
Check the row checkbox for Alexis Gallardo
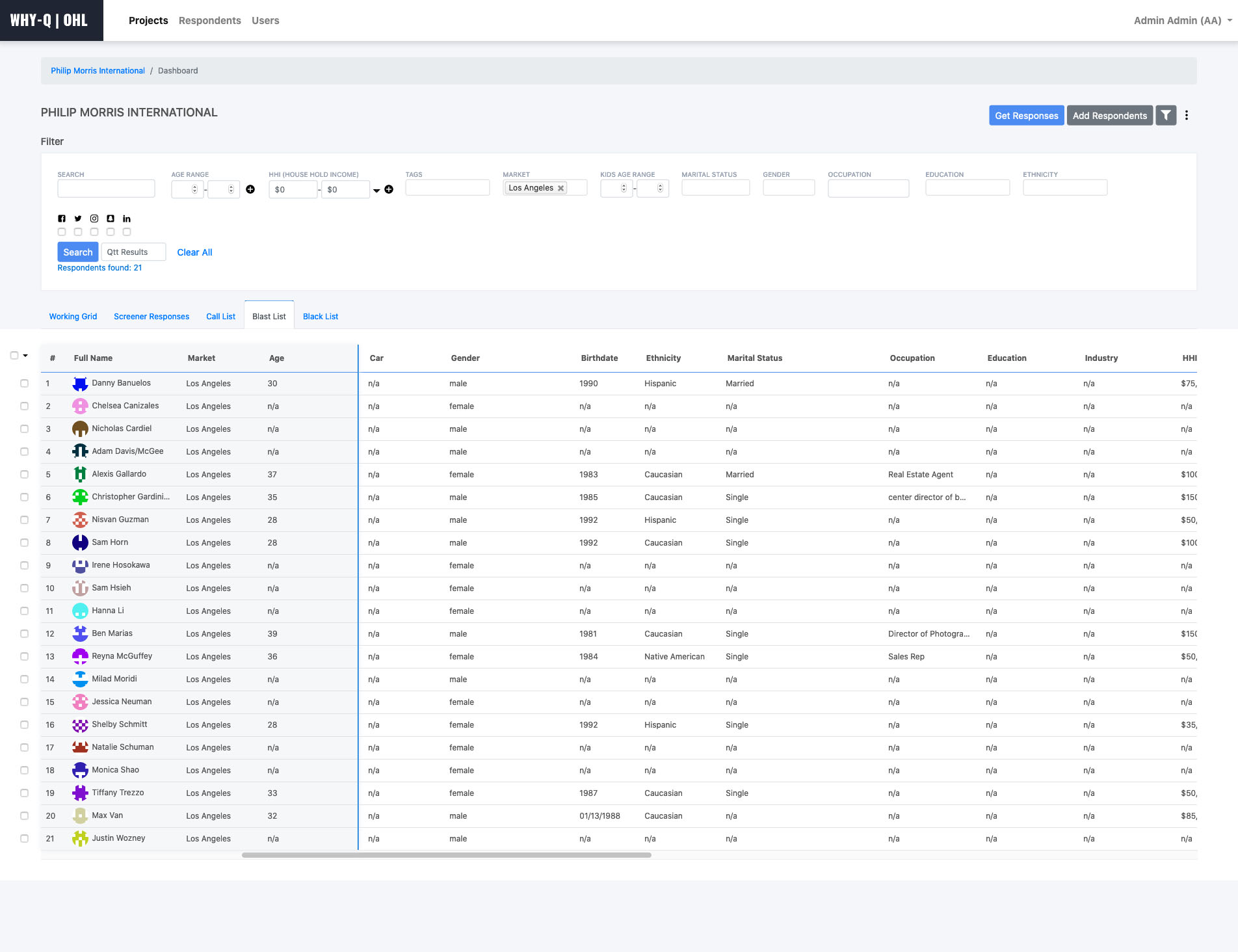(25, 475)
